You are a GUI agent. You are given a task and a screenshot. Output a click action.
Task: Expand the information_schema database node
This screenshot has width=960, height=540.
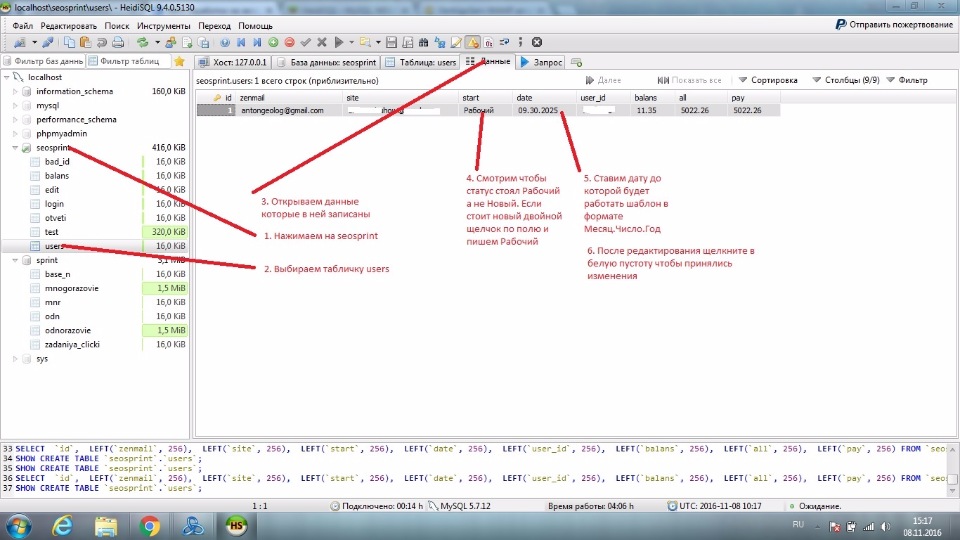[x=15, y=91]
